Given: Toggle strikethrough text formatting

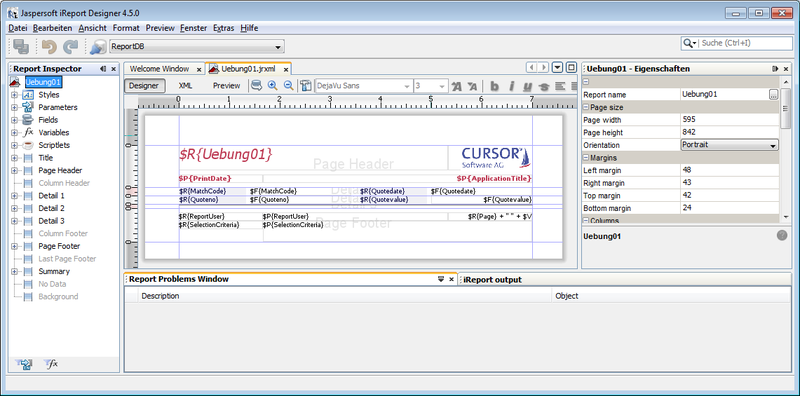Looking at the screenshot, I should (x=544, y=86).
